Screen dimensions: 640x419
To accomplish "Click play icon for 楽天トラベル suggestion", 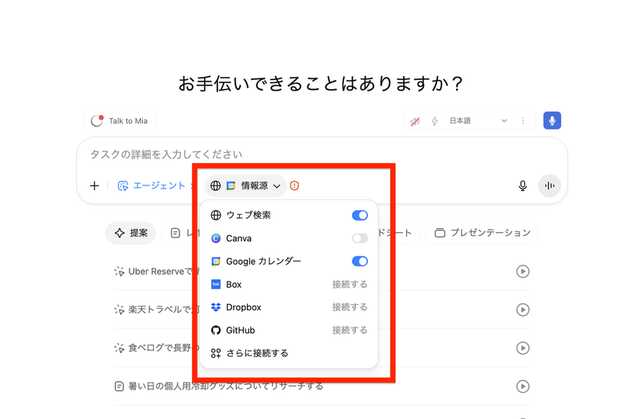I will tap(522, 310).
